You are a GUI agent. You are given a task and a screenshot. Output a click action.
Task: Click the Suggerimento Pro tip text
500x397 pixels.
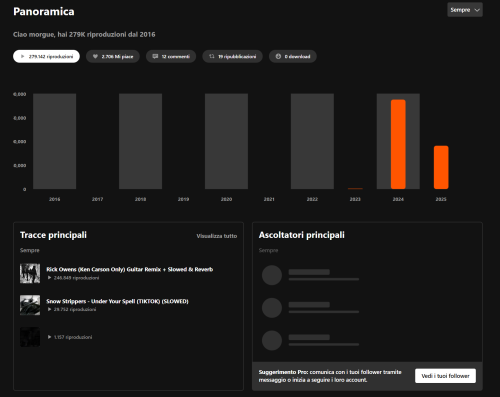(330, 376)
